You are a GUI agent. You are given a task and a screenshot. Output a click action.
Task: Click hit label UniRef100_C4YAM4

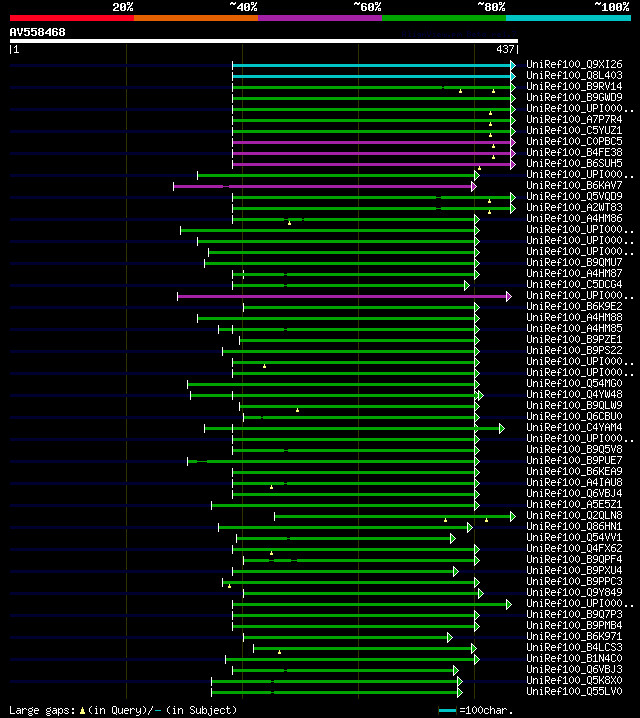pos(574,427)
